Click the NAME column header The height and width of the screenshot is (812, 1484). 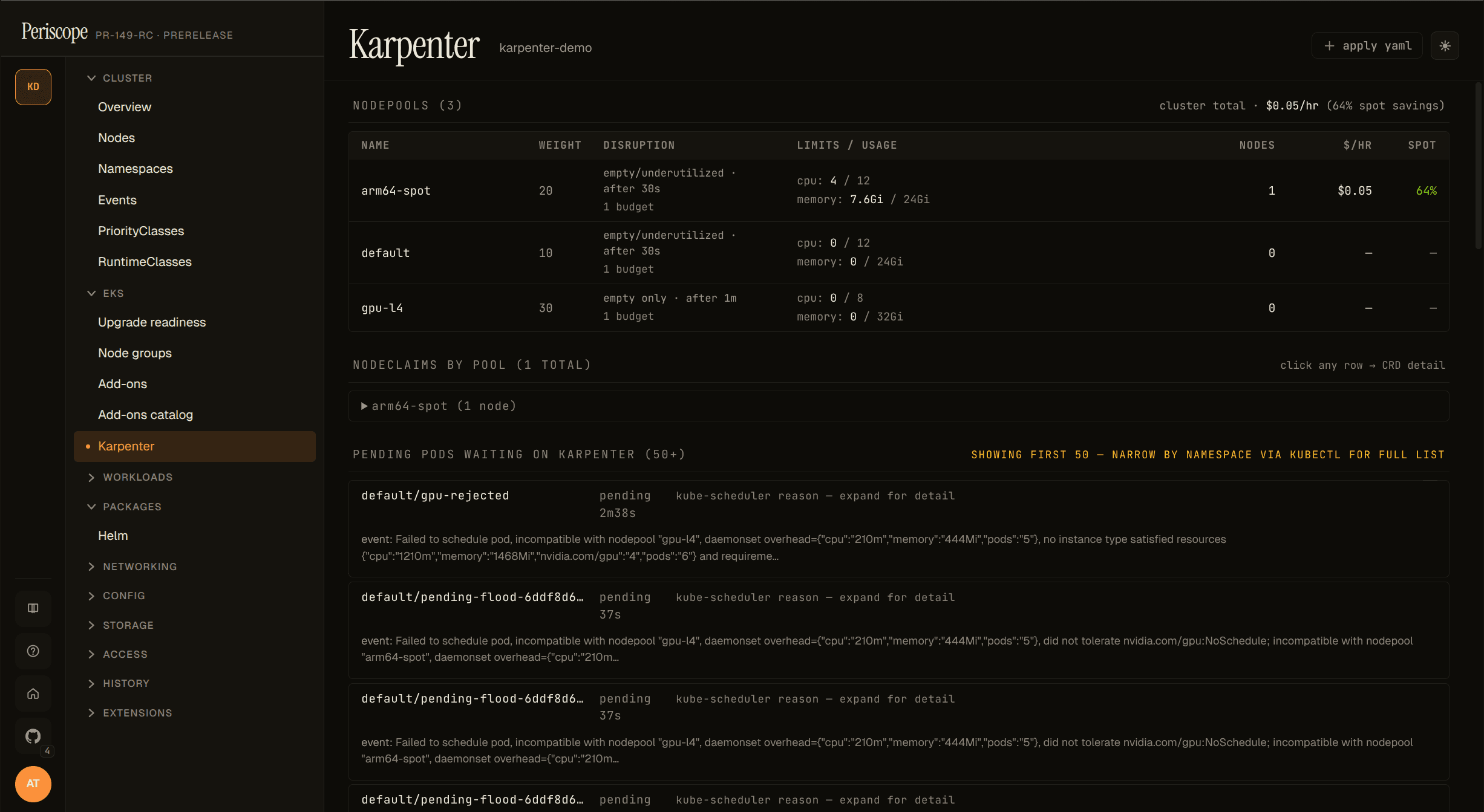click(x=375, y=145)
